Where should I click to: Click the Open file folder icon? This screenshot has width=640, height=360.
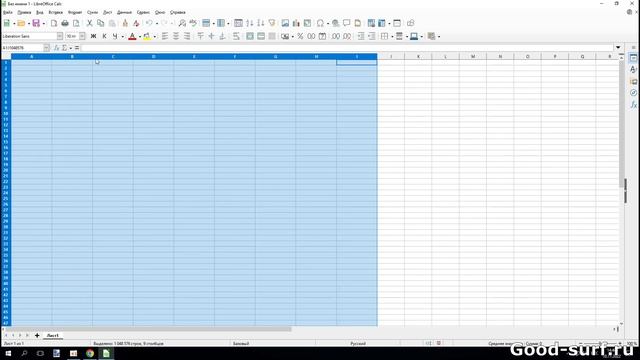point(21,23)
